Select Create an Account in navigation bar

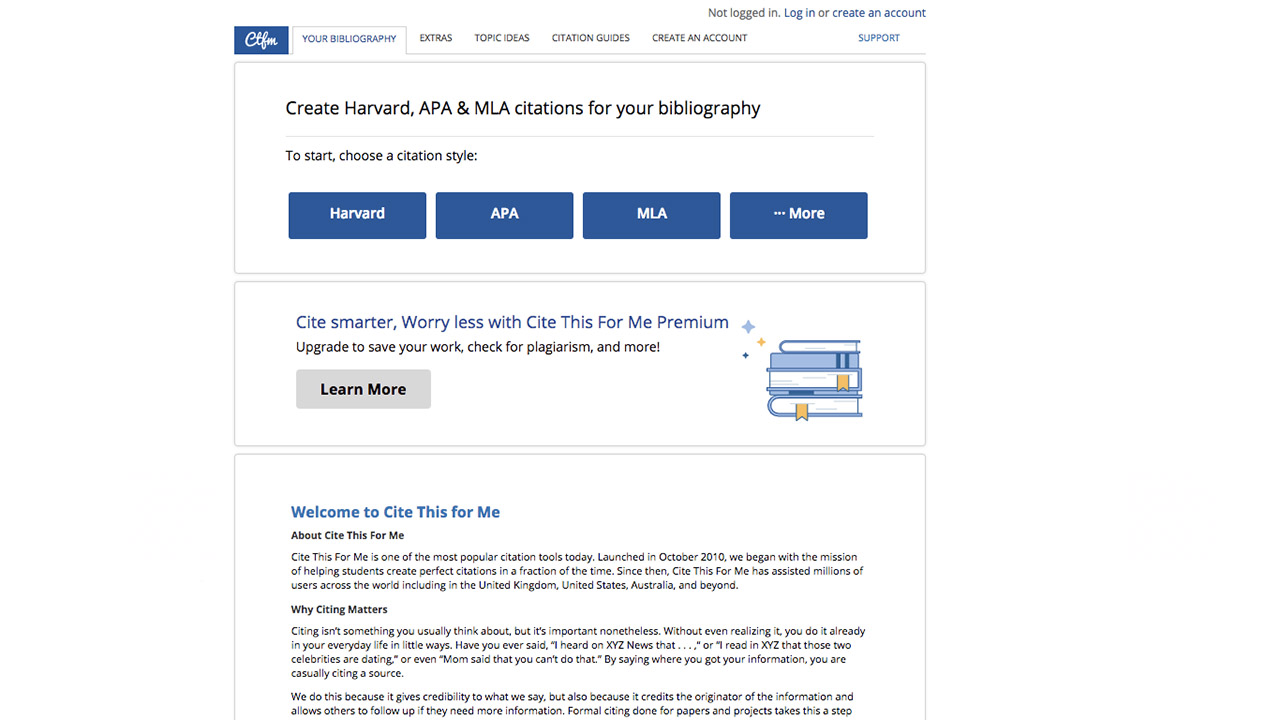(x=699, y=38)
